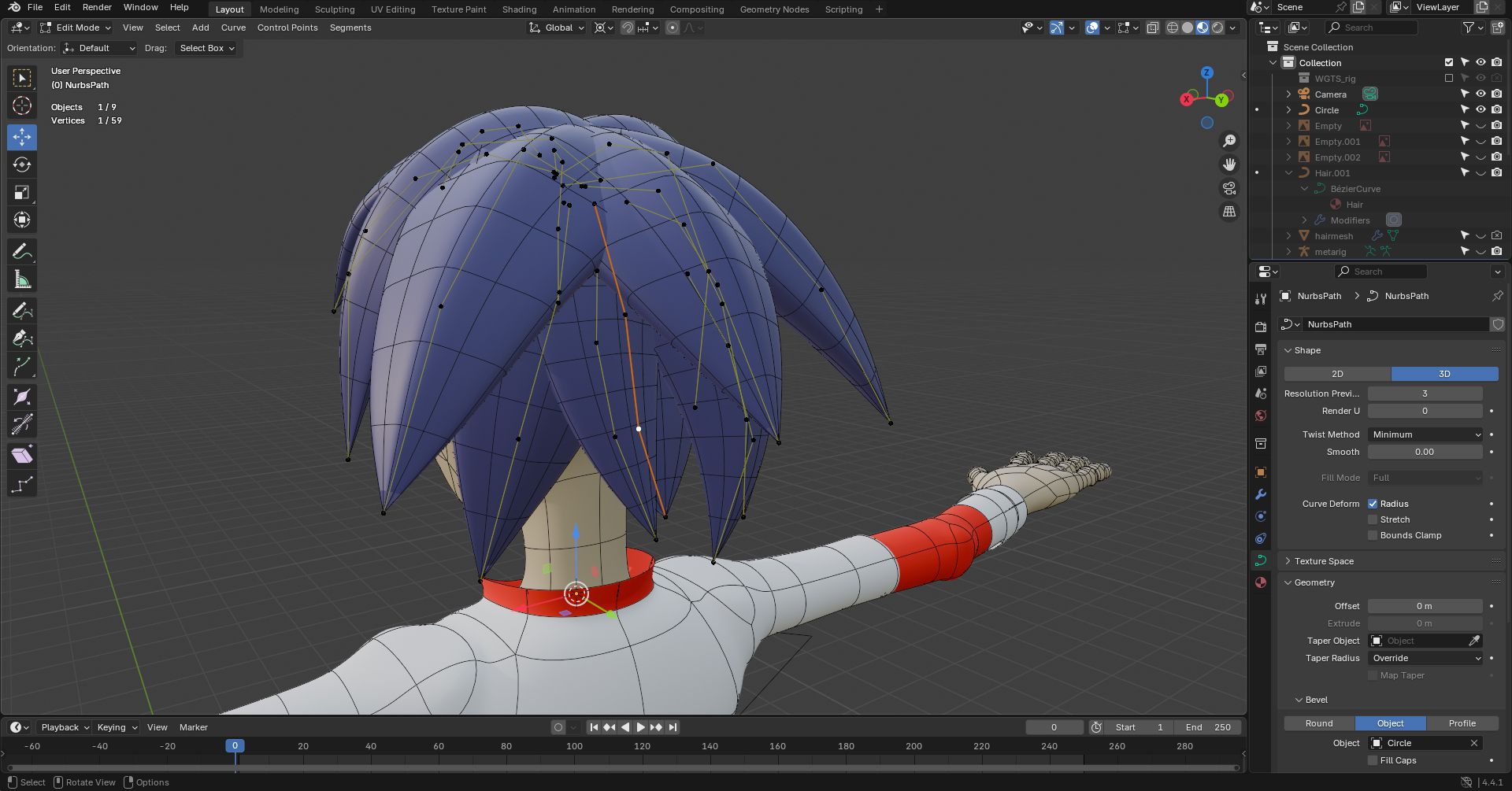Expand the Texture Space panel

(x=1324, y=561)
